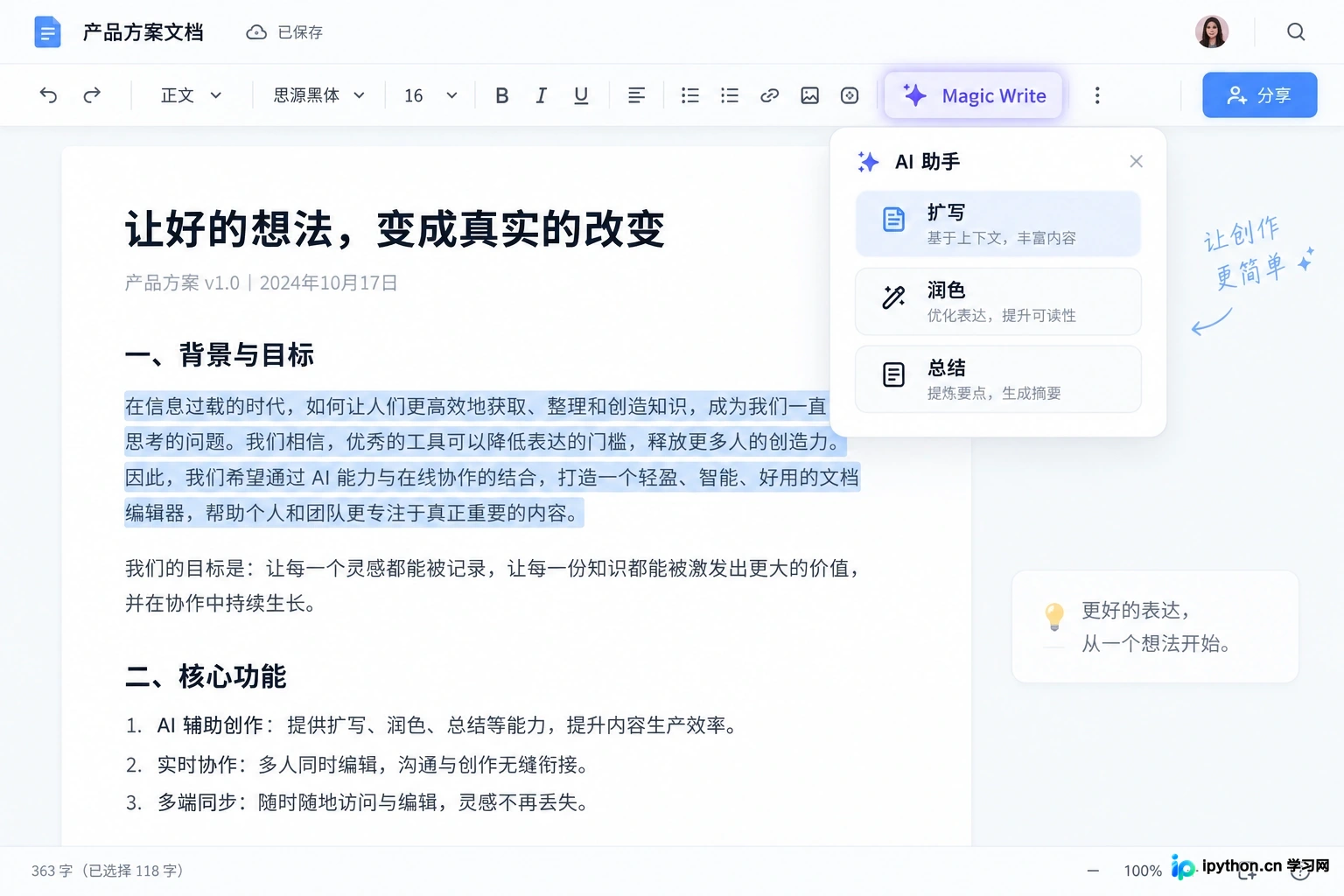Open the Magic Write AI tool

[x=974, y=95]
